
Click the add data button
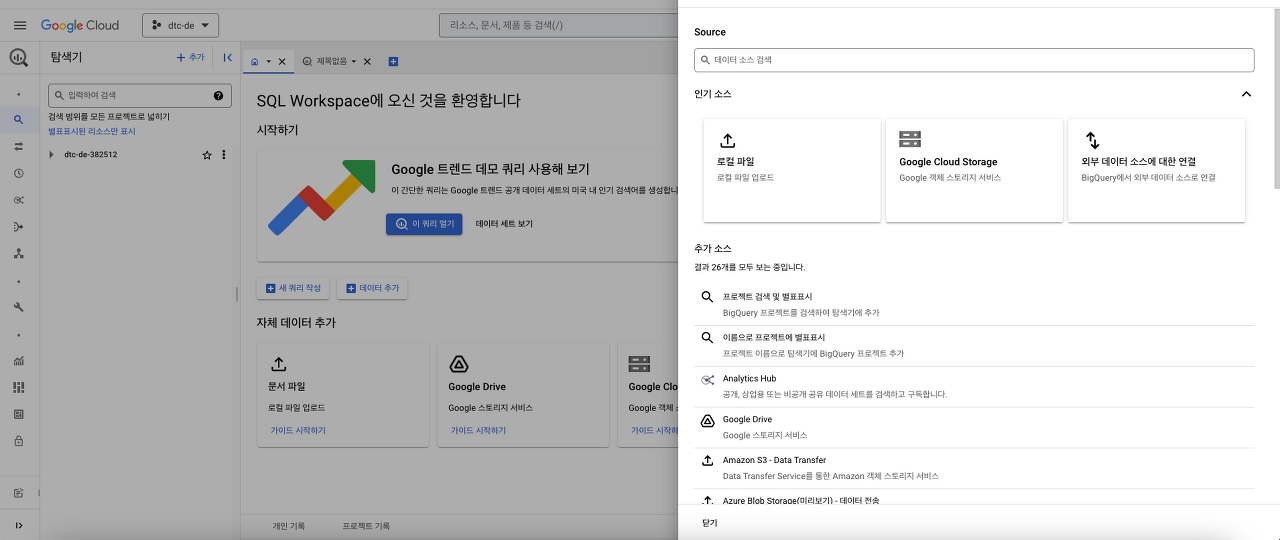[372, 288]
